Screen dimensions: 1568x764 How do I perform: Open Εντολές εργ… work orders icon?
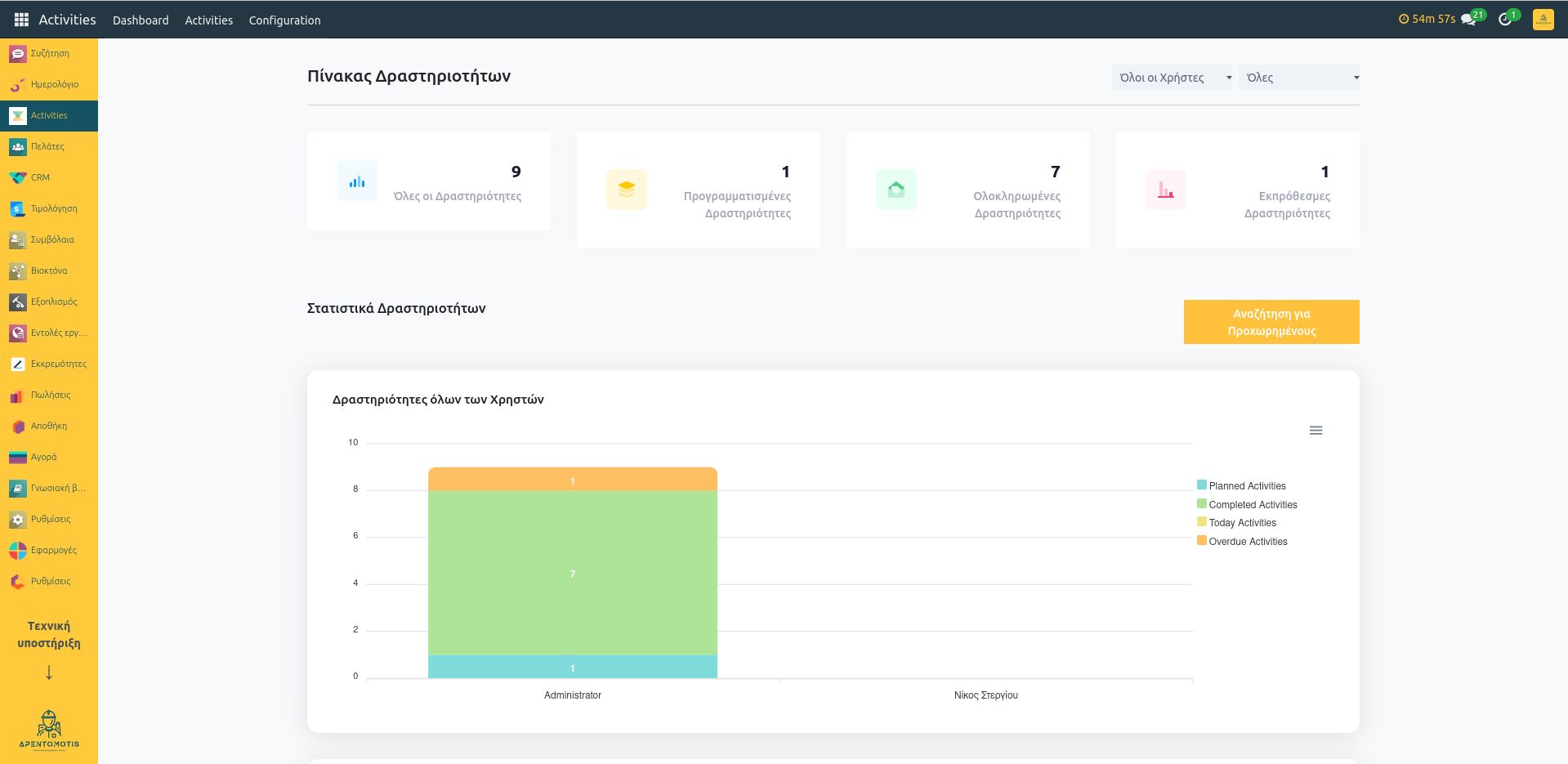[x=18, y=333]
